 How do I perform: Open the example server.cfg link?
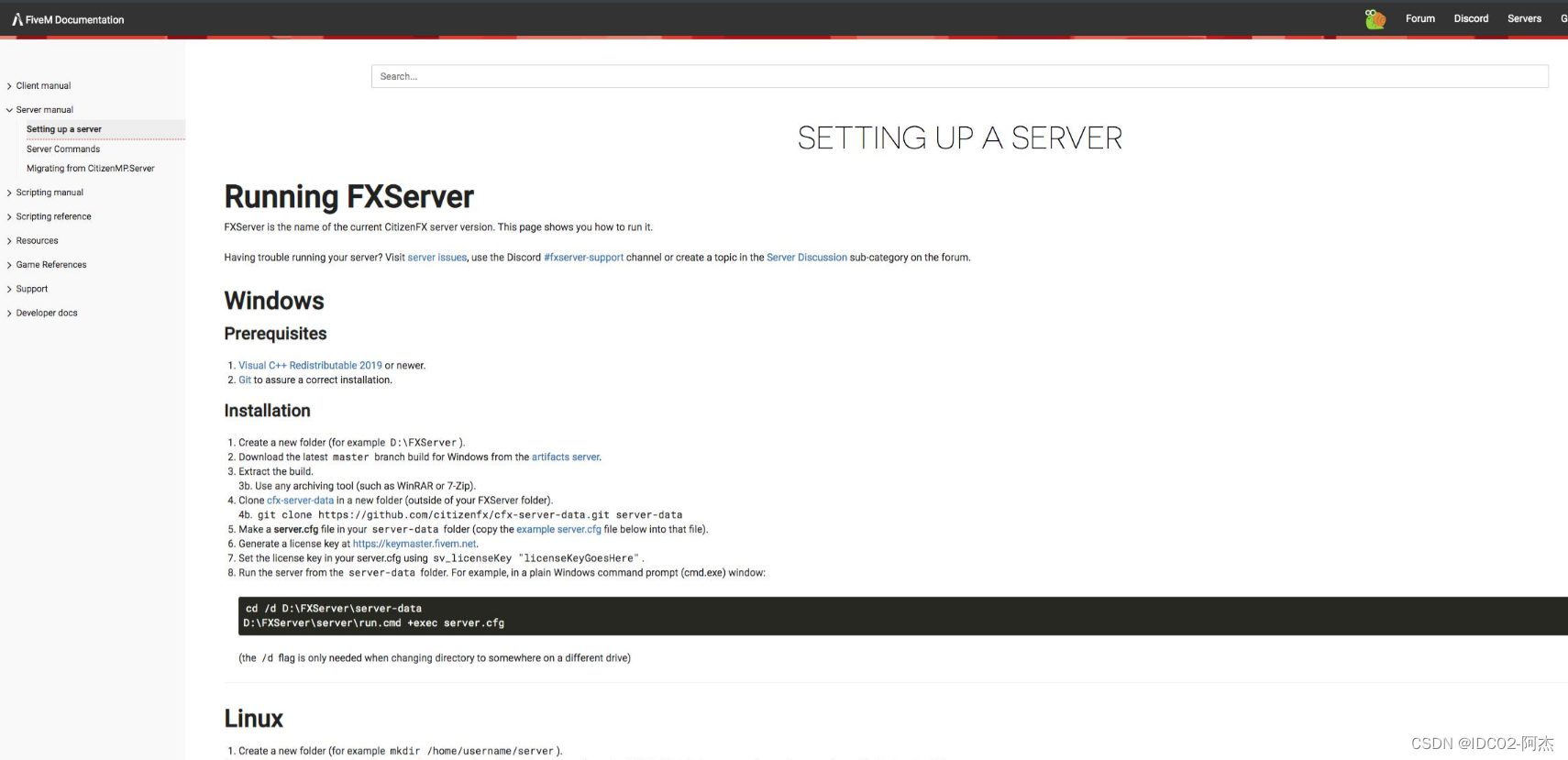pyautogui.click(x=558, y=530)
